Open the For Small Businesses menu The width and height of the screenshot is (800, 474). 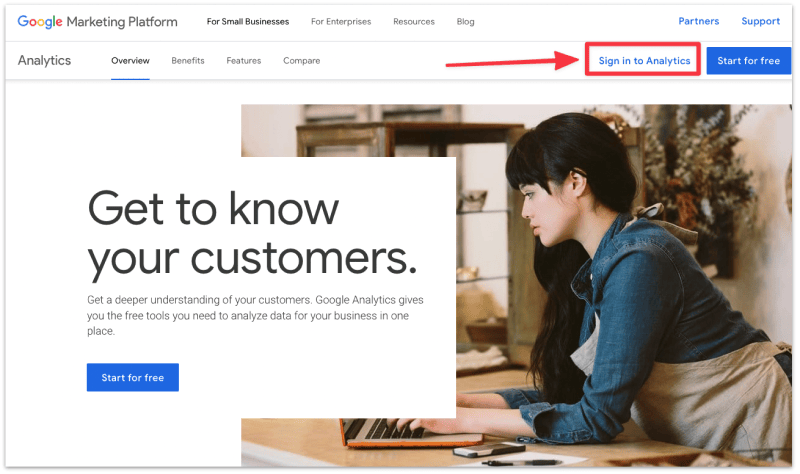247,21
